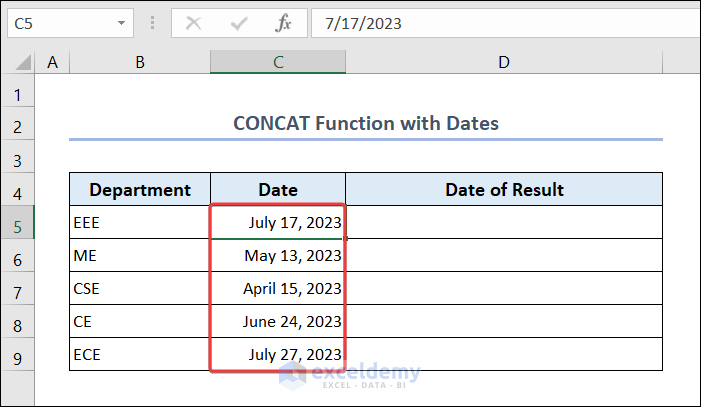Image resolution: width=701 pixels, height=407 pixels.
Task: Select column B header
Action: click(140, 62)
